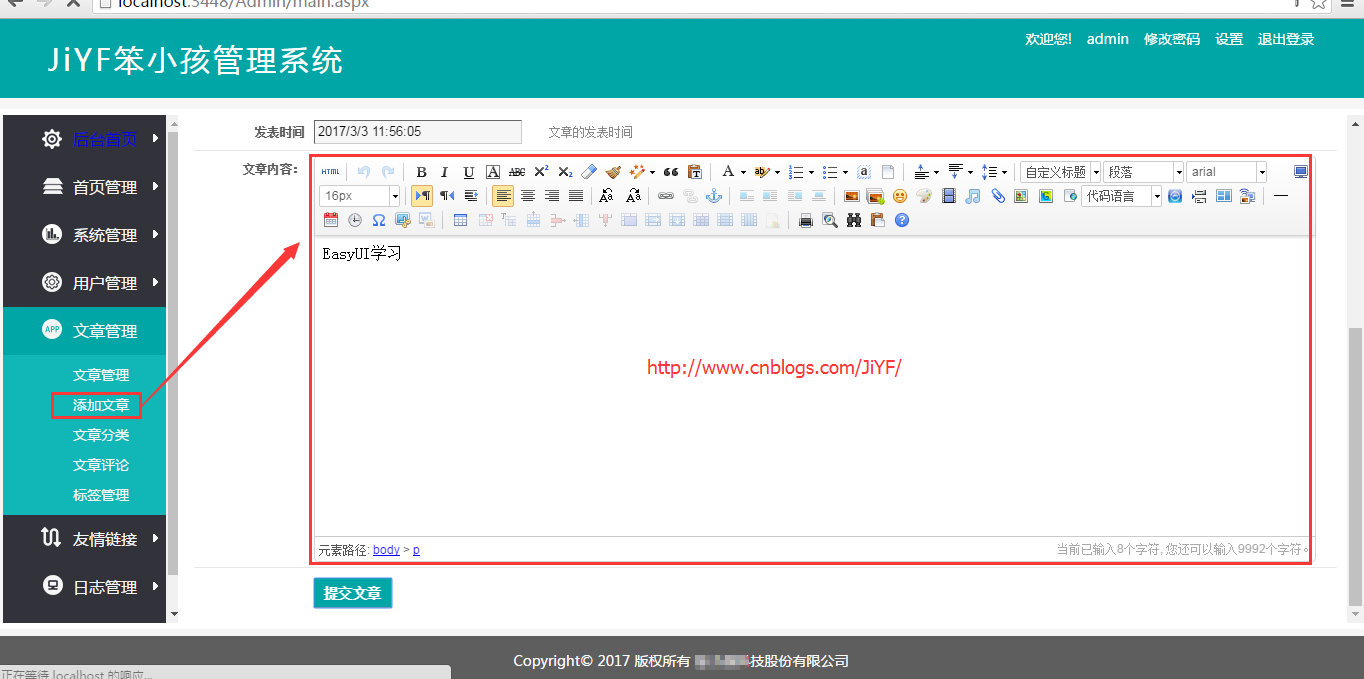Toggle center alignment
This screenshot has width=1364, height=679.
[528, 196]
